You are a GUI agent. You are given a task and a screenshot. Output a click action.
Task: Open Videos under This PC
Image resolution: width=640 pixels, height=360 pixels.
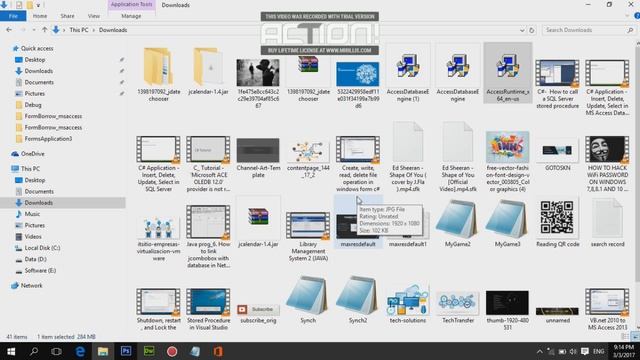33,236
